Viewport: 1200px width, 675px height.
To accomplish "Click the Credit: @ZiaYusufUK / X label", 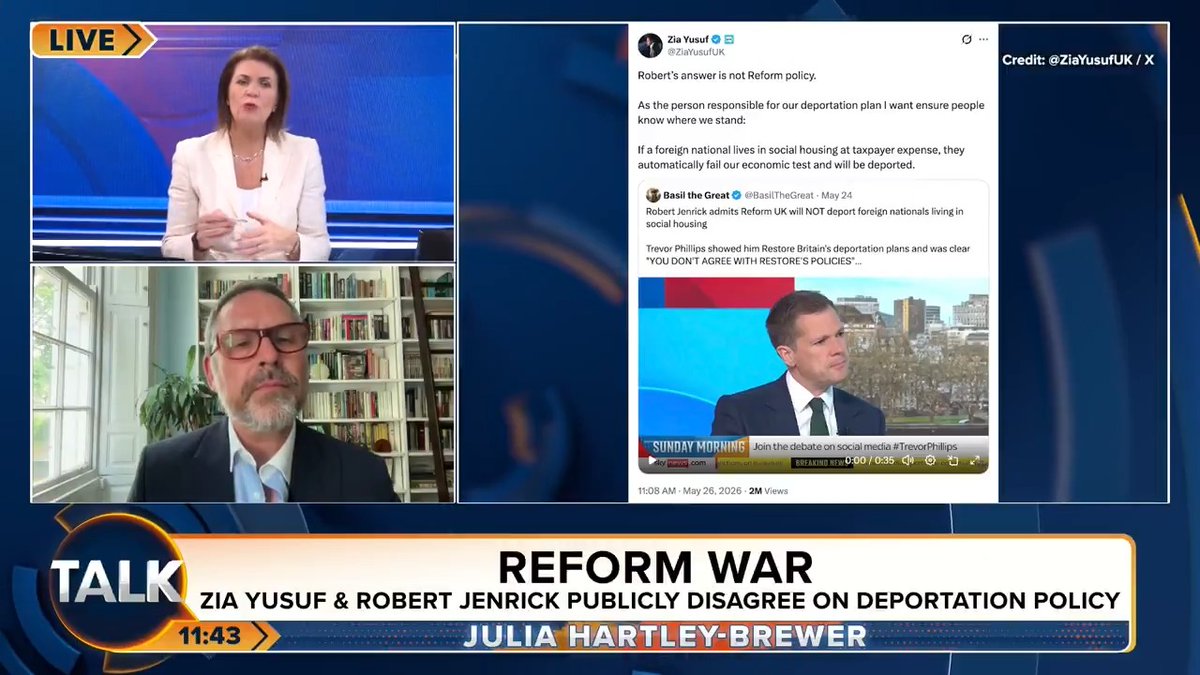I will coord(1078,60).
